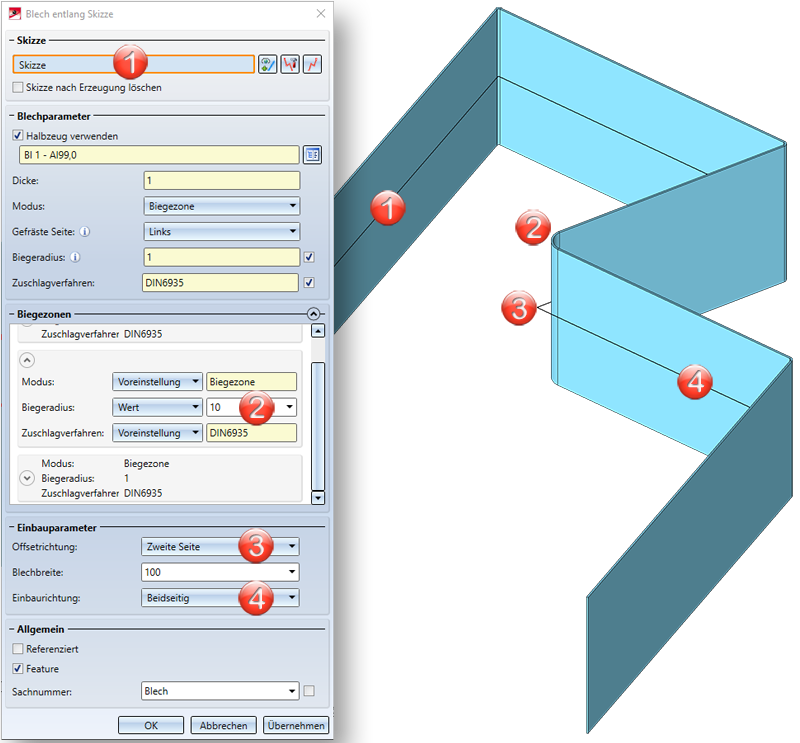Click the info icon next to Biegeradius

75,257
